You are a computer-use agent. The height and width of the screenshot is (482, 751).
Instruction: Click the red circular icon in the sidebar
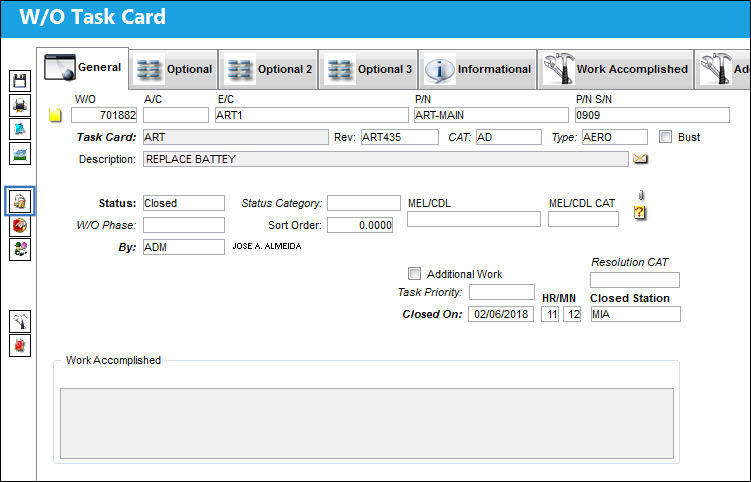pos(20,226)
